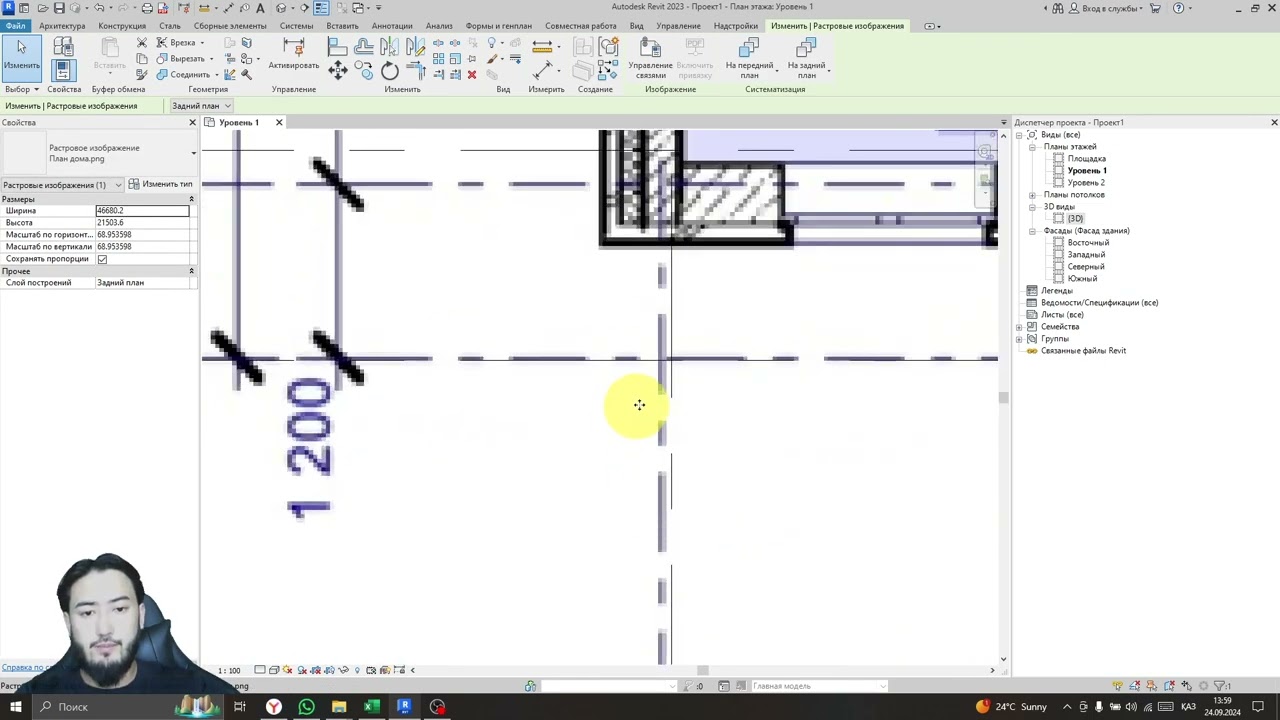
Task: Click the Слой построений value Задний план
Action: [142, 283]
